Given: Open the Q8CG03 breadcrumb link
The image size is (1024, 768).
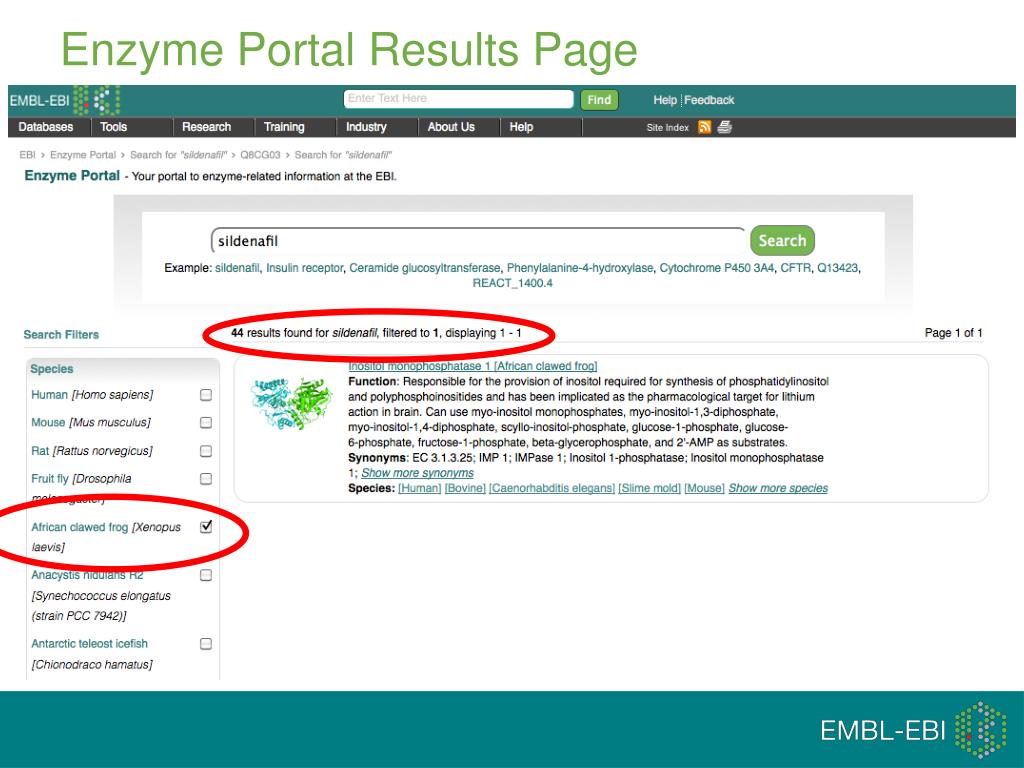Looking at the screenshot, I should tap(260, 155).
